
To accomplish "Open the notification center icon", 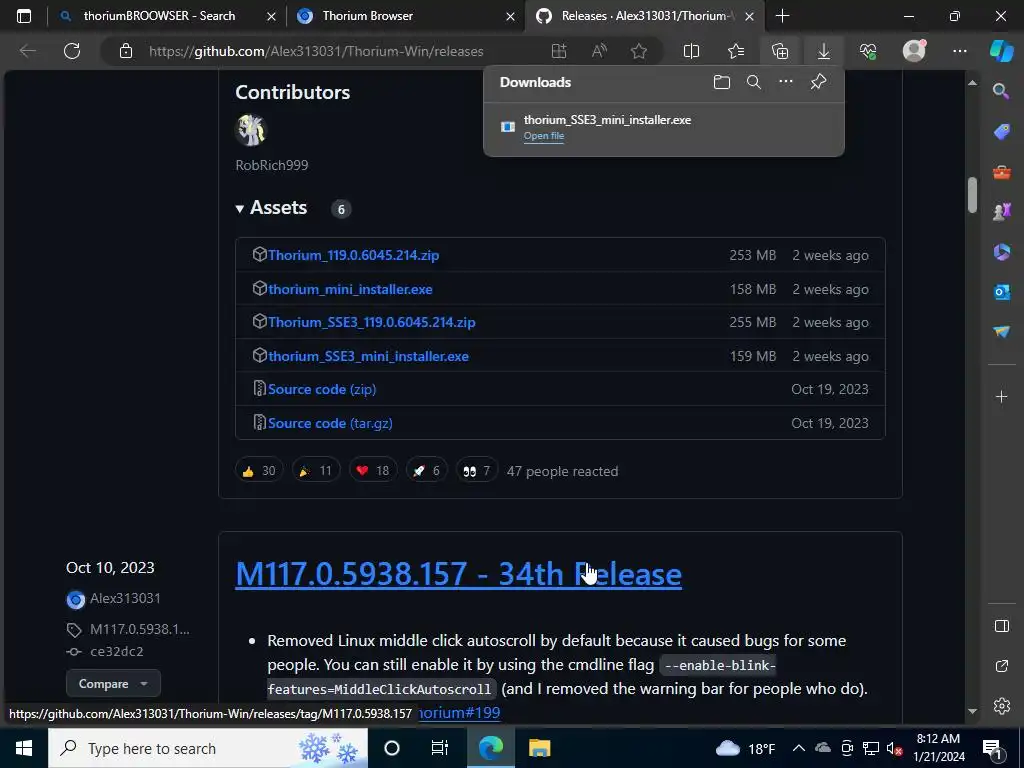I will click(x=992, y=748).
